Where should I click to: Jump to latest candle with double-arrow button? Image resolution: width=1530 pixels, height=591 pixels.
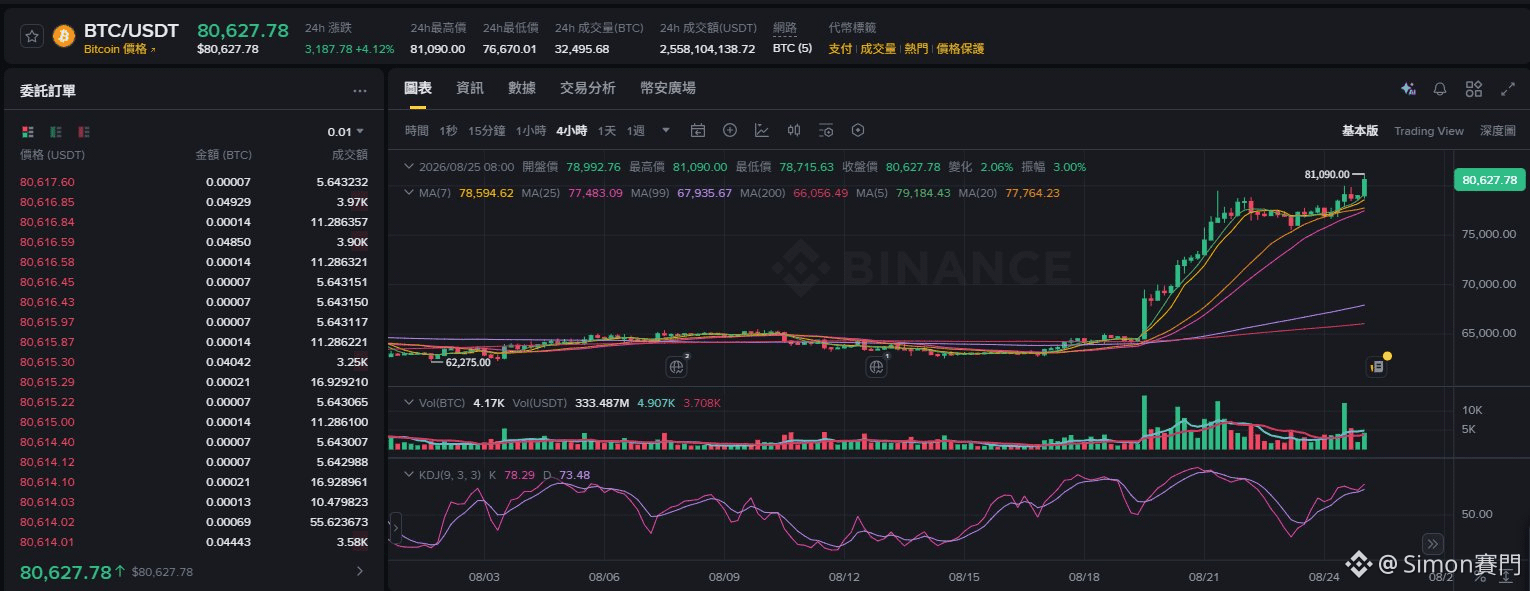click(x=1433, y=544)
